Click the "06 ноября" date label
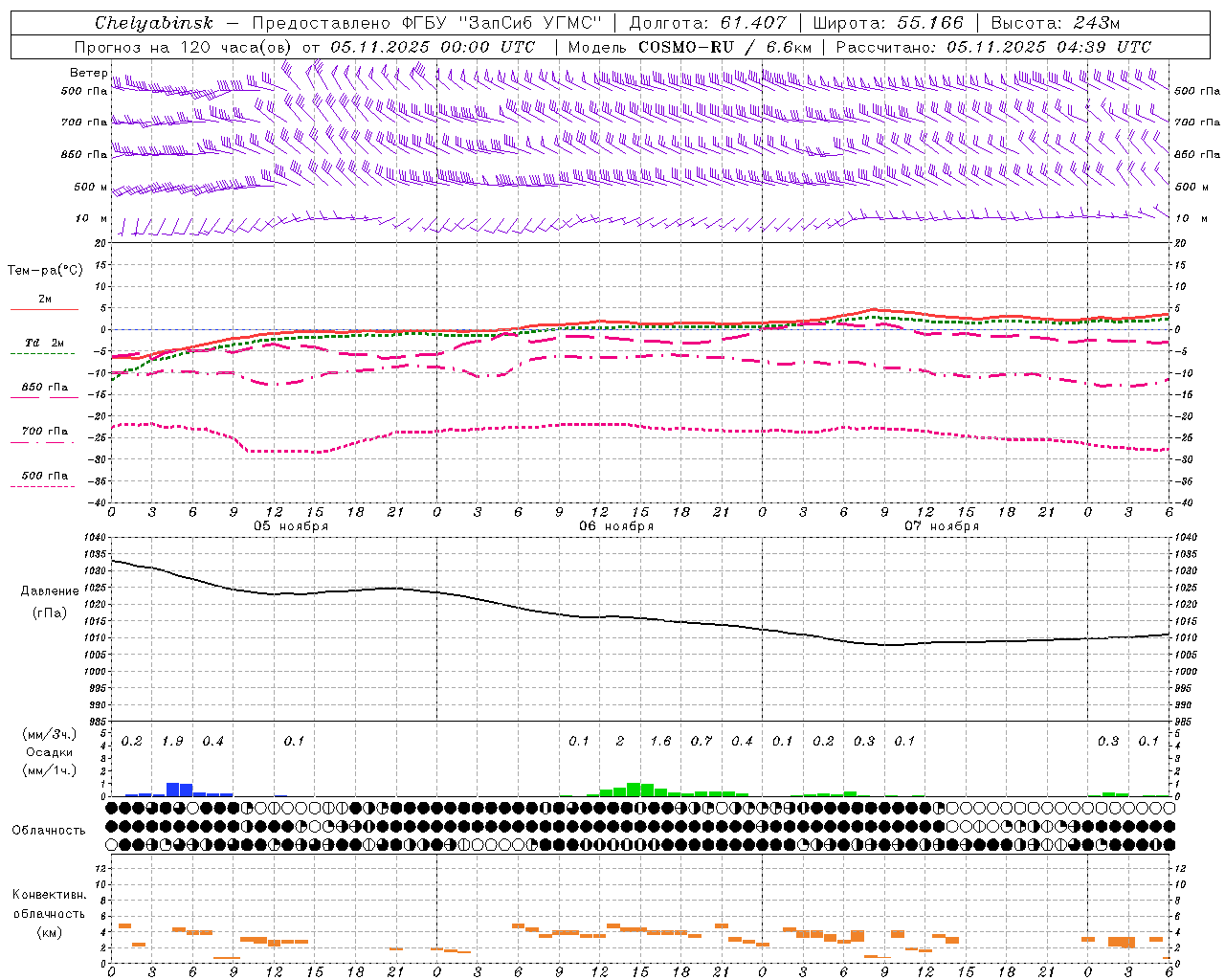This screenshot has width=1225, height=980. point(615,526)
